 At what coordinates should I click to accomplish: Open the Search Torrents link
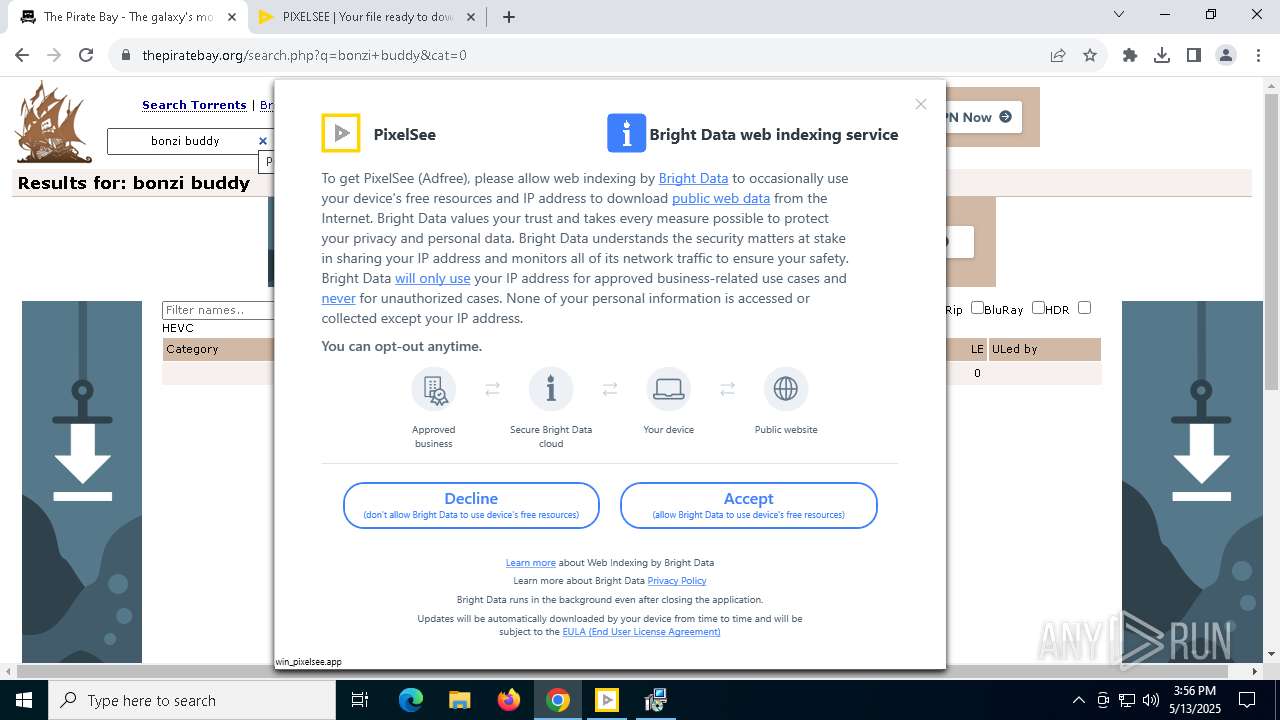(194, 105)
